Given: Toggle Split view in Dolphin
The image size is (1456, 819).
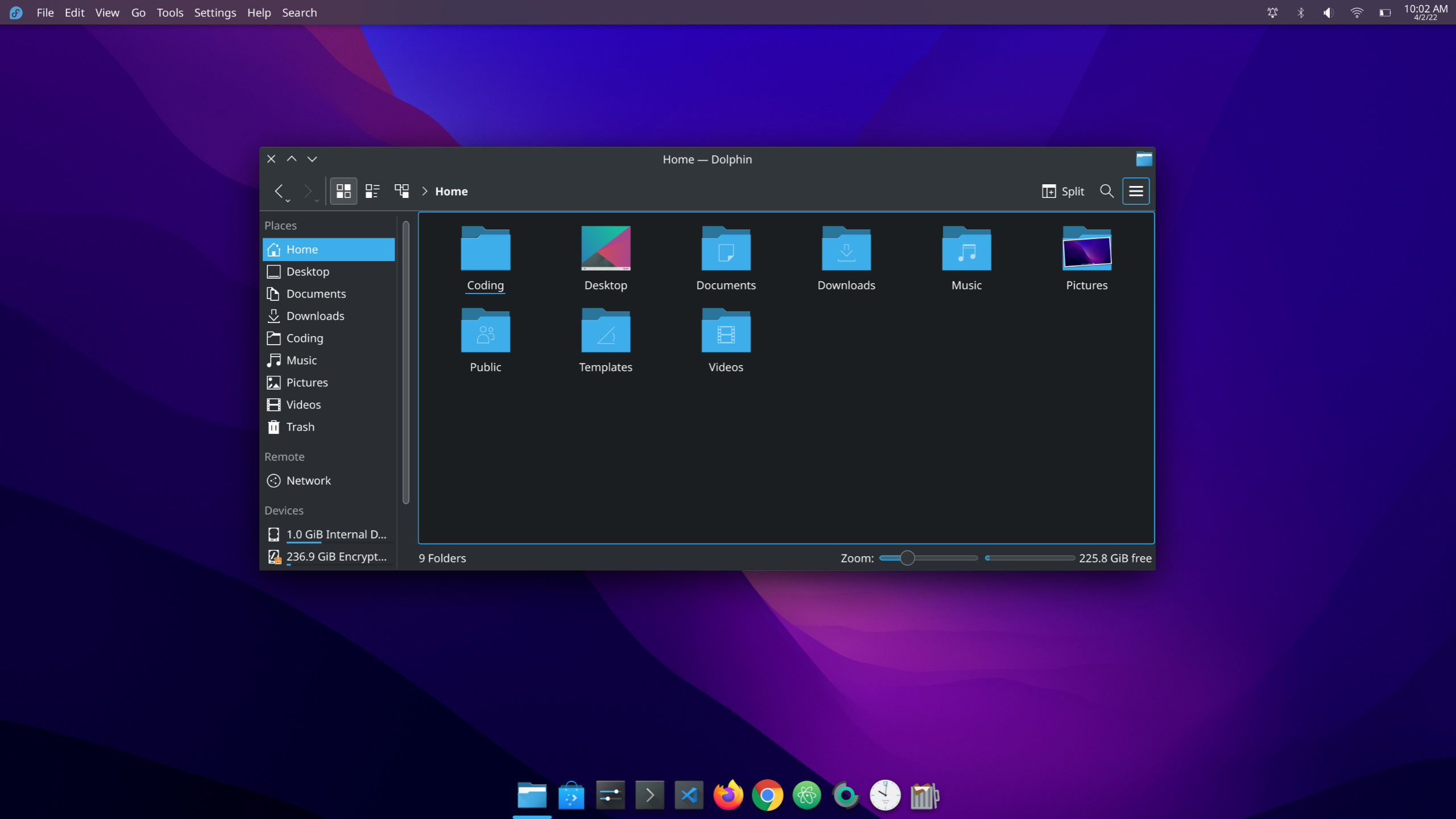Looking at the screenshot, I should click(1063, 191).
